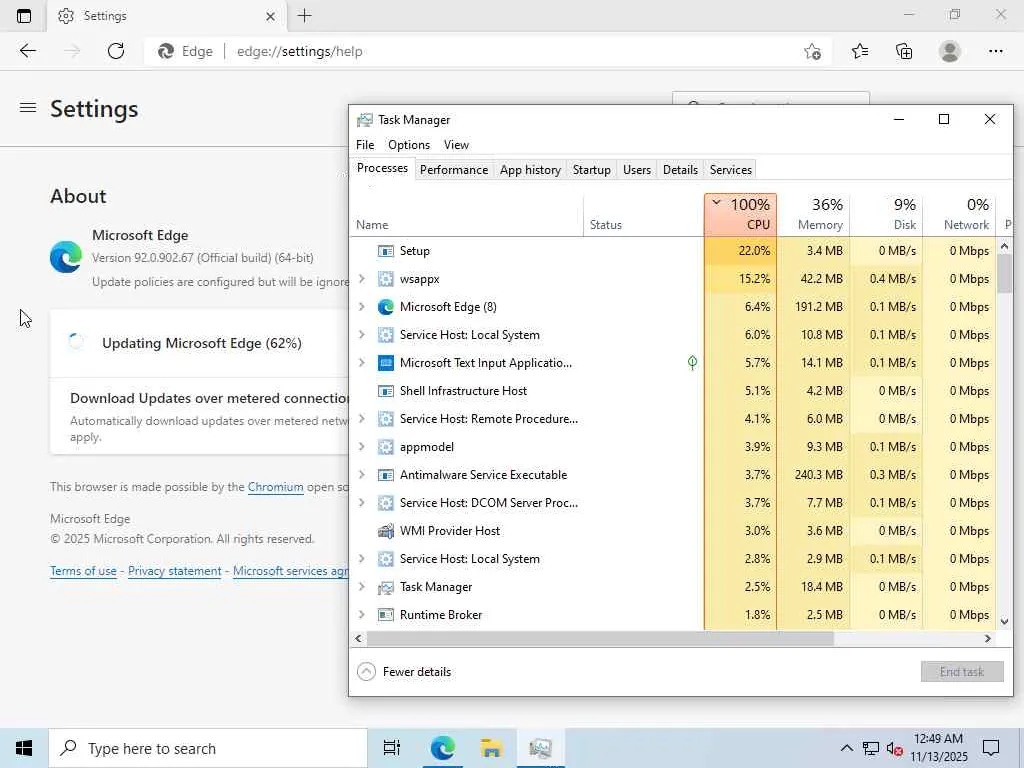This screenshot has width=1024, height=768.
Task: Open the Task Manager File menu
Action: pyautogui.click(x=365, y=145)
